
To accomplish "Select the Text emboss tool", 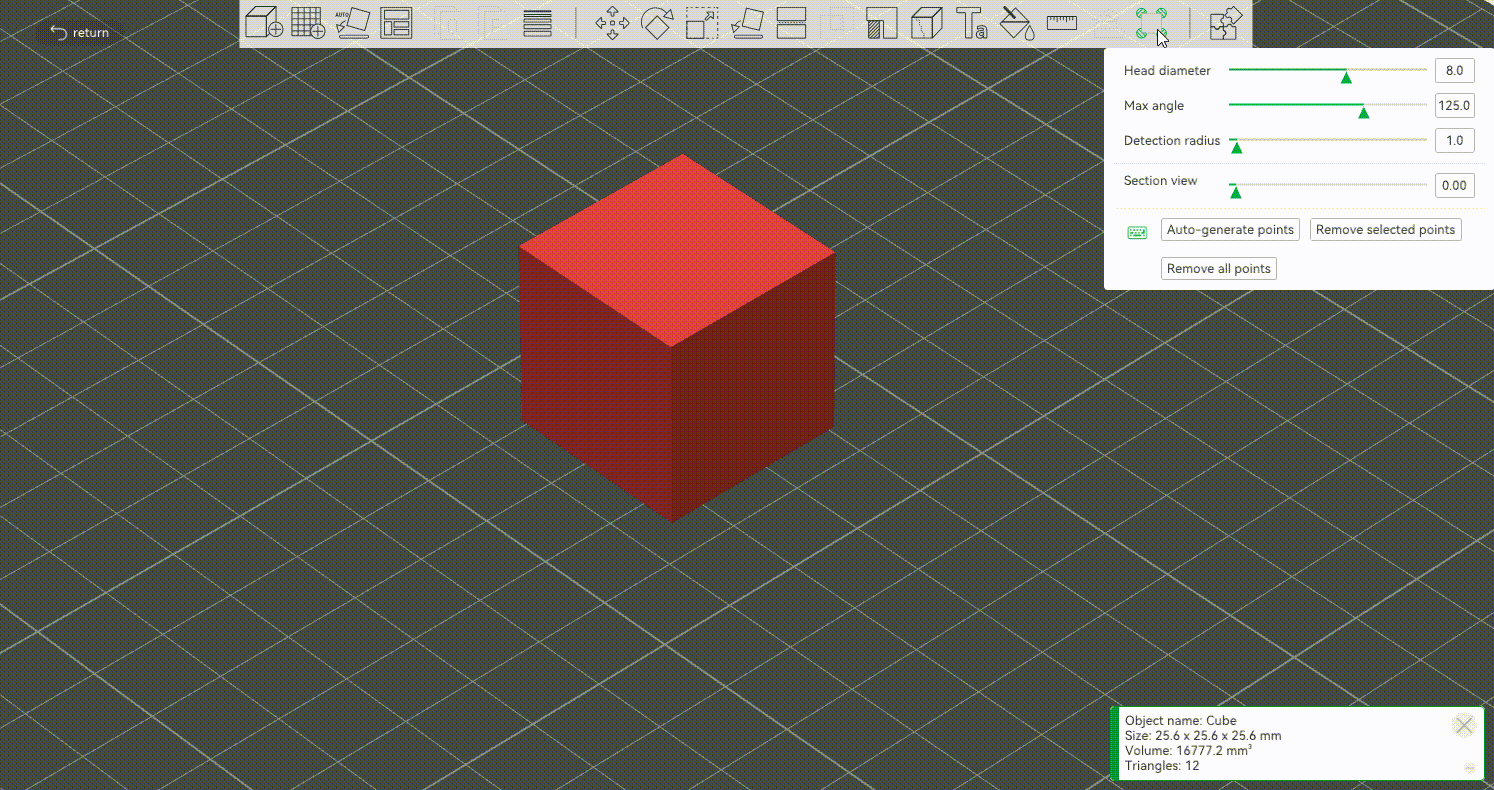I will click(971, 23).
